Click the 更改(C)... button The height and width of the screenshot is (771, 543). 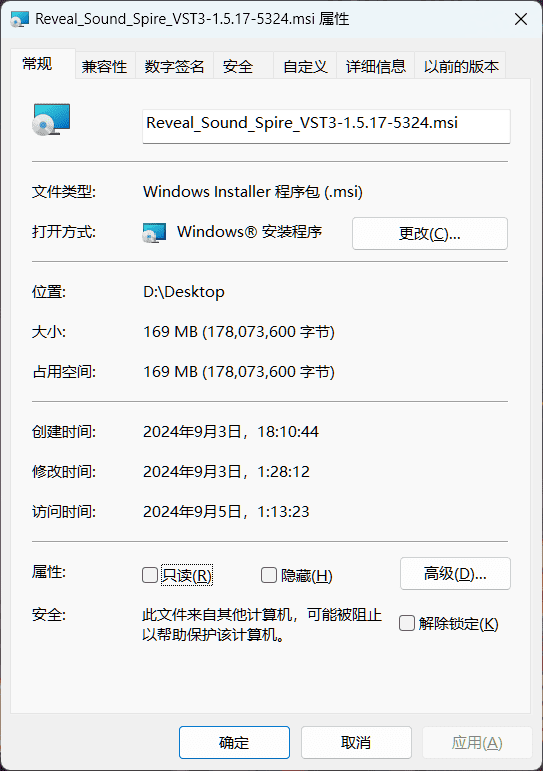click(430, 234)
